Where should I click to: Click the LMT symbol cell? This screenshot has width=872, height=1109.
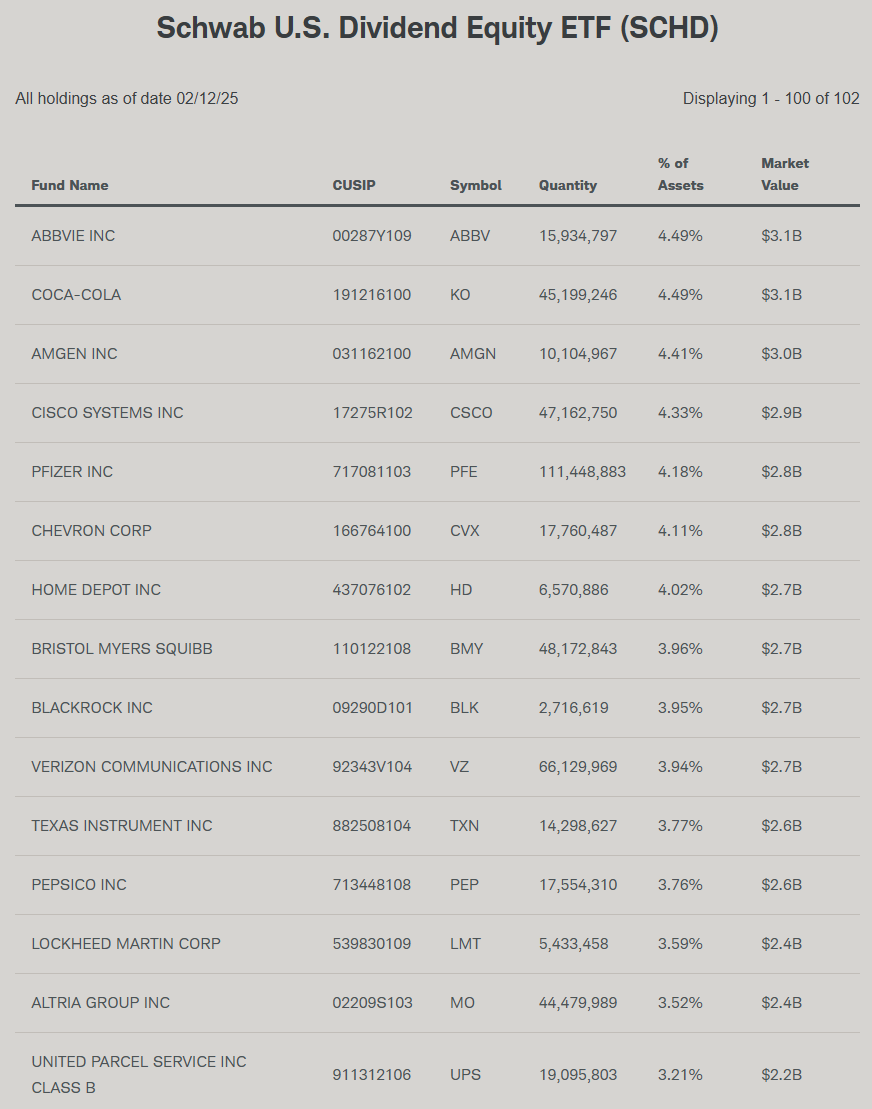click(x=465, y=943)
